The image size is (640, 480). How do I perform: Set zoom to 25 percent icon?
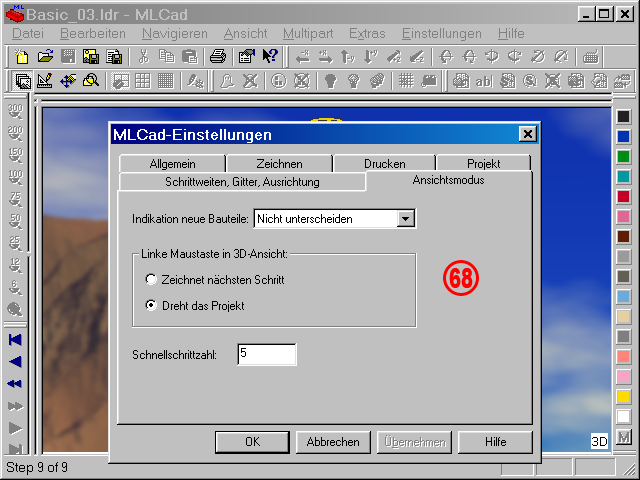point(16,243)
